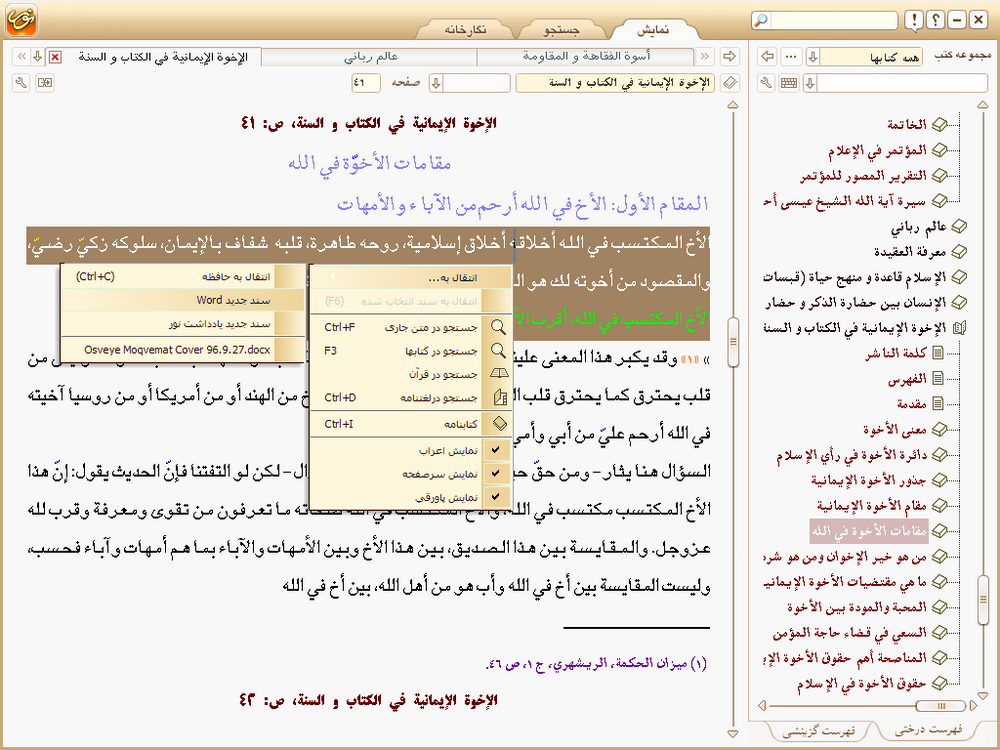Image resolution: width=1000 pixels, height=750 pixels.
Task: Expand the انتقال به... submenu
Action: [x=411, y=277]
